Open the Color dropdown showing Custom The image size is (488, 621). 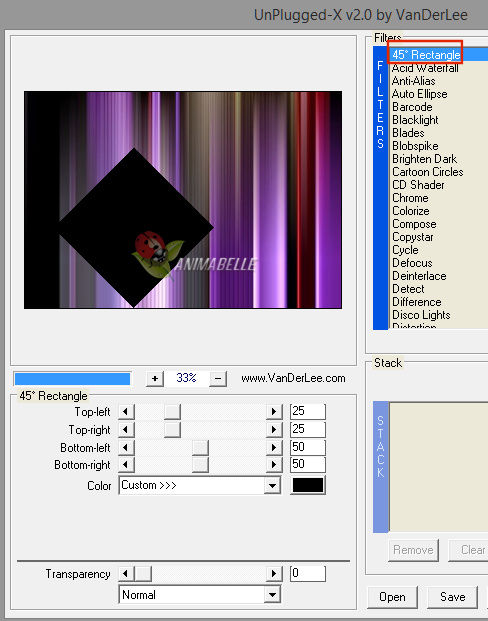[x=199, y=486]
